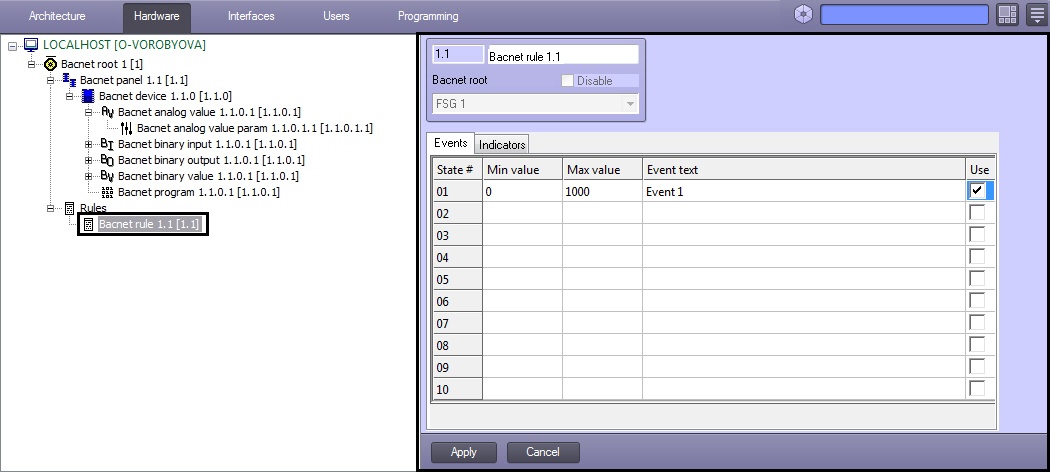Open the layout grid icon at top right

pyautogui.click(x=1007, y=15)
